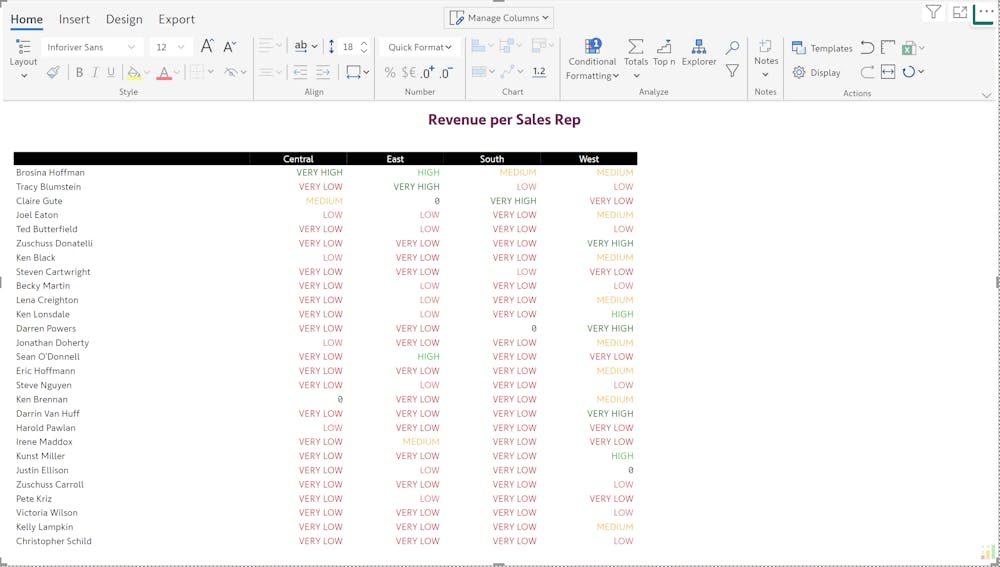Click the visual filter funnel icon at top right

click(x=934, y=12)
